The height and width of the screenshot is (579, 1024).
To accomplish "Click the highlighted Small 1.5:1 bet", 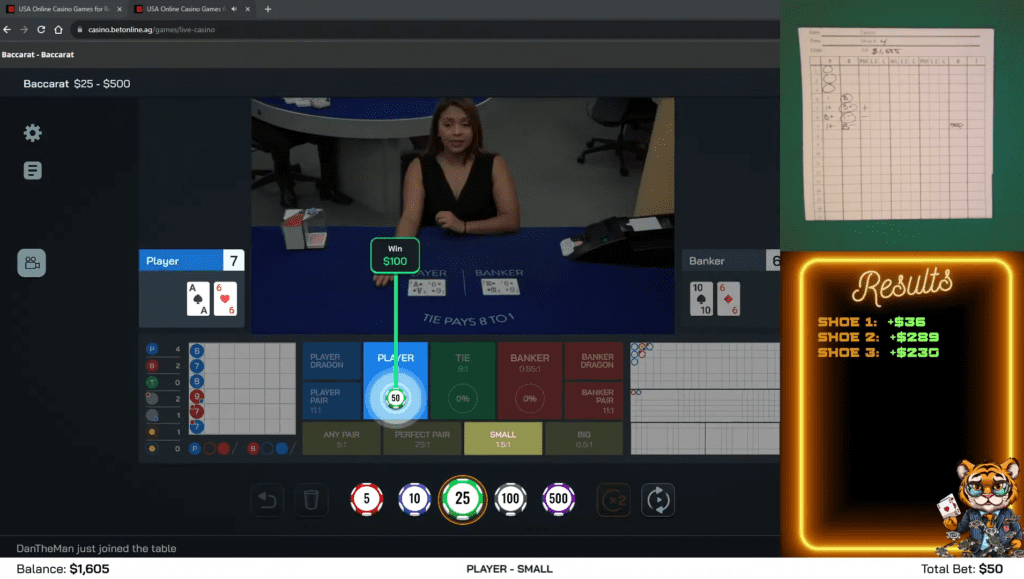I will (x=503, y=438).
